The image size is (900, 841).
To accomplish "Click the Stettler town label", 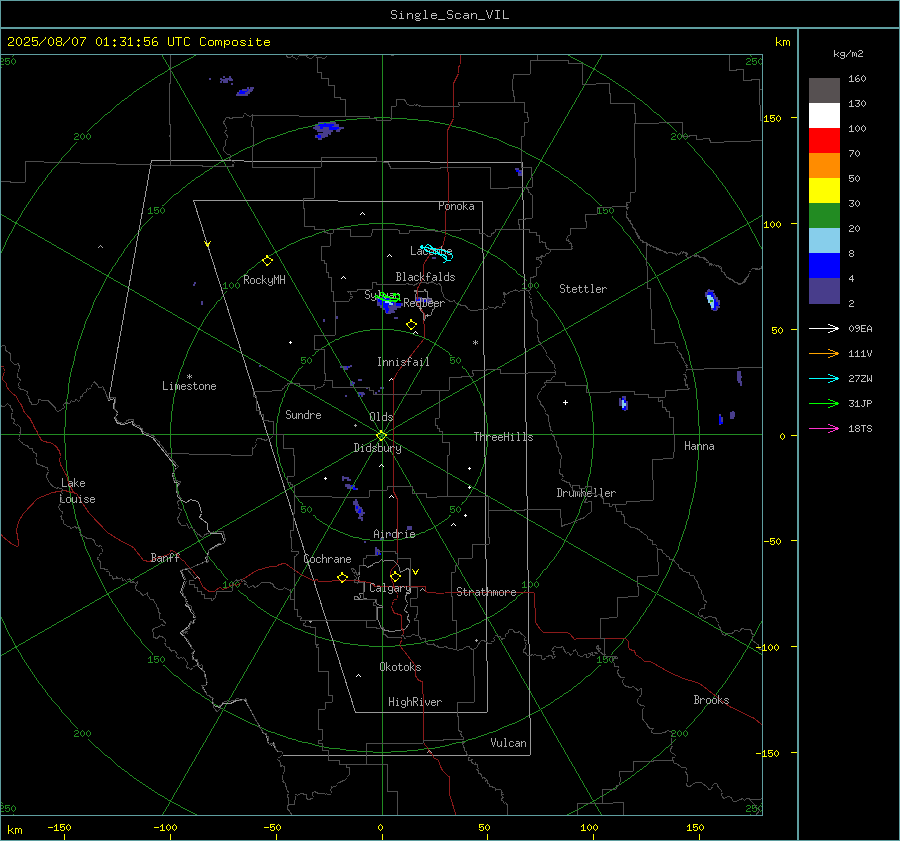I will click(x=583, y=289).
